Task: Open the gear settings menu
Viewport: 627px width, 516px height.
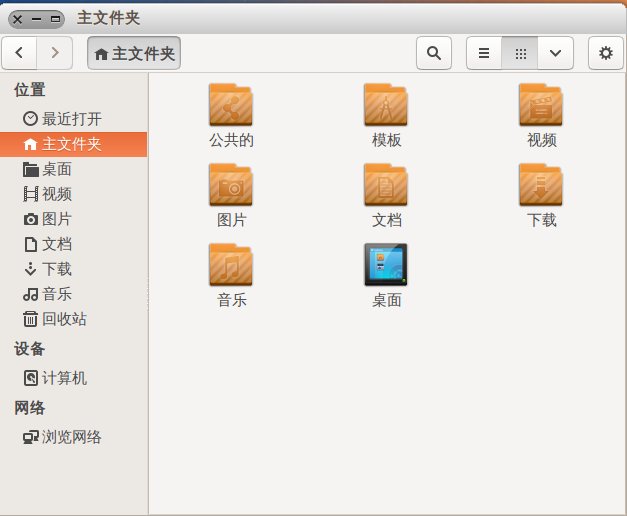Action: pos(606,53)
